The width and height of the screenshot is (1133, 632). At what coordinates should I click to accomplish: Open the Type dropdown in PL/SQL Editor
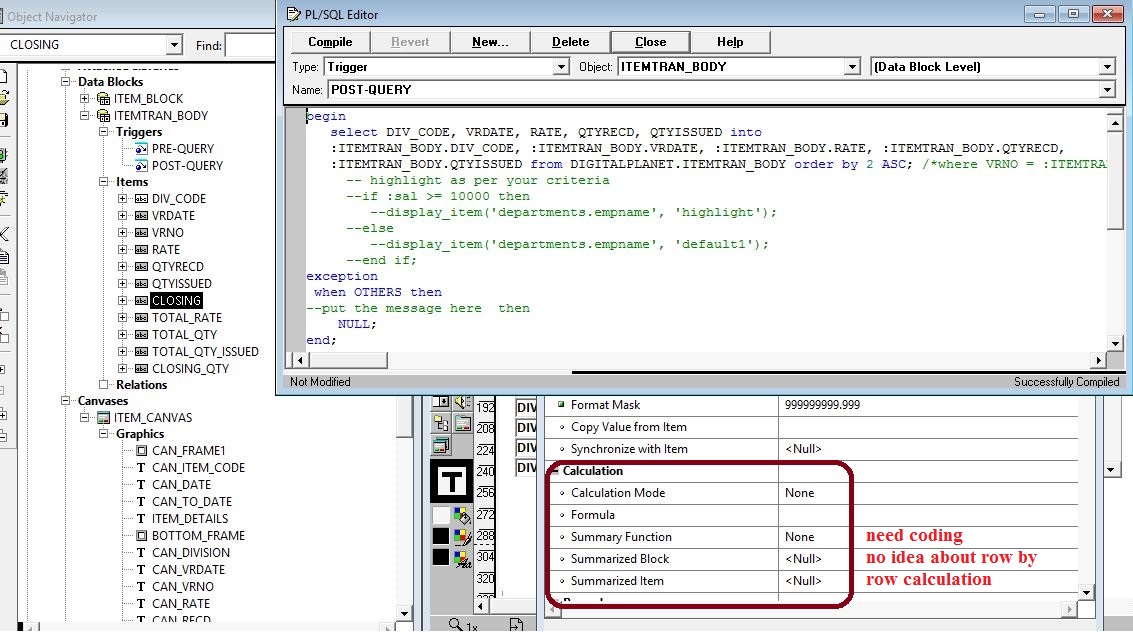[561, 67]
